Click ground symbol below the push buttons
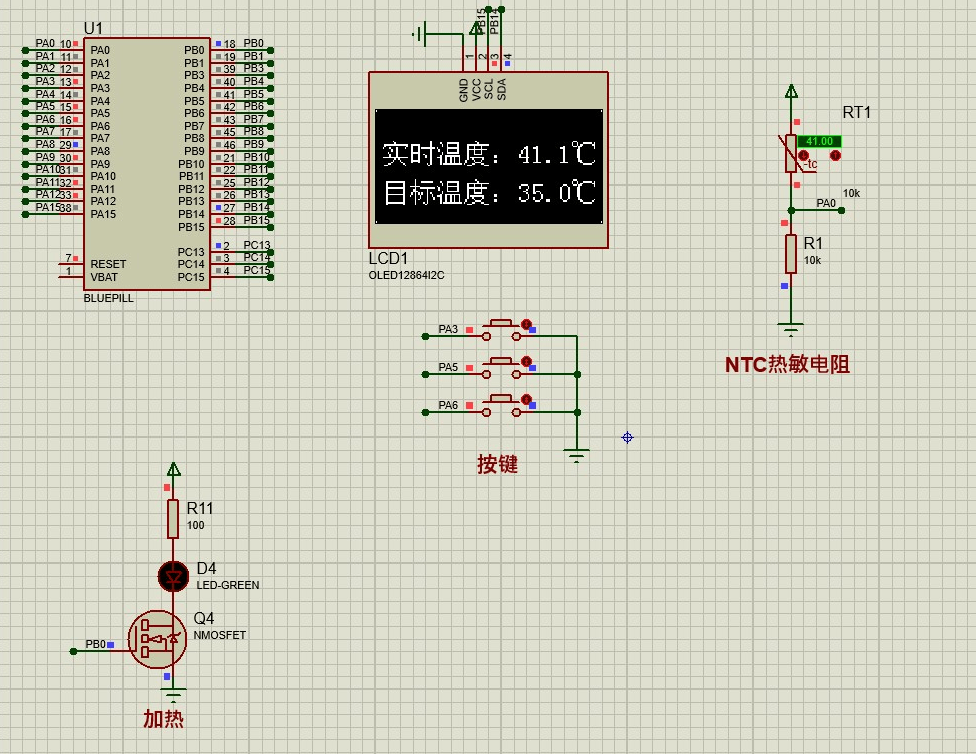Viewport: 976px width, 754px height. [x=577, y=455]
